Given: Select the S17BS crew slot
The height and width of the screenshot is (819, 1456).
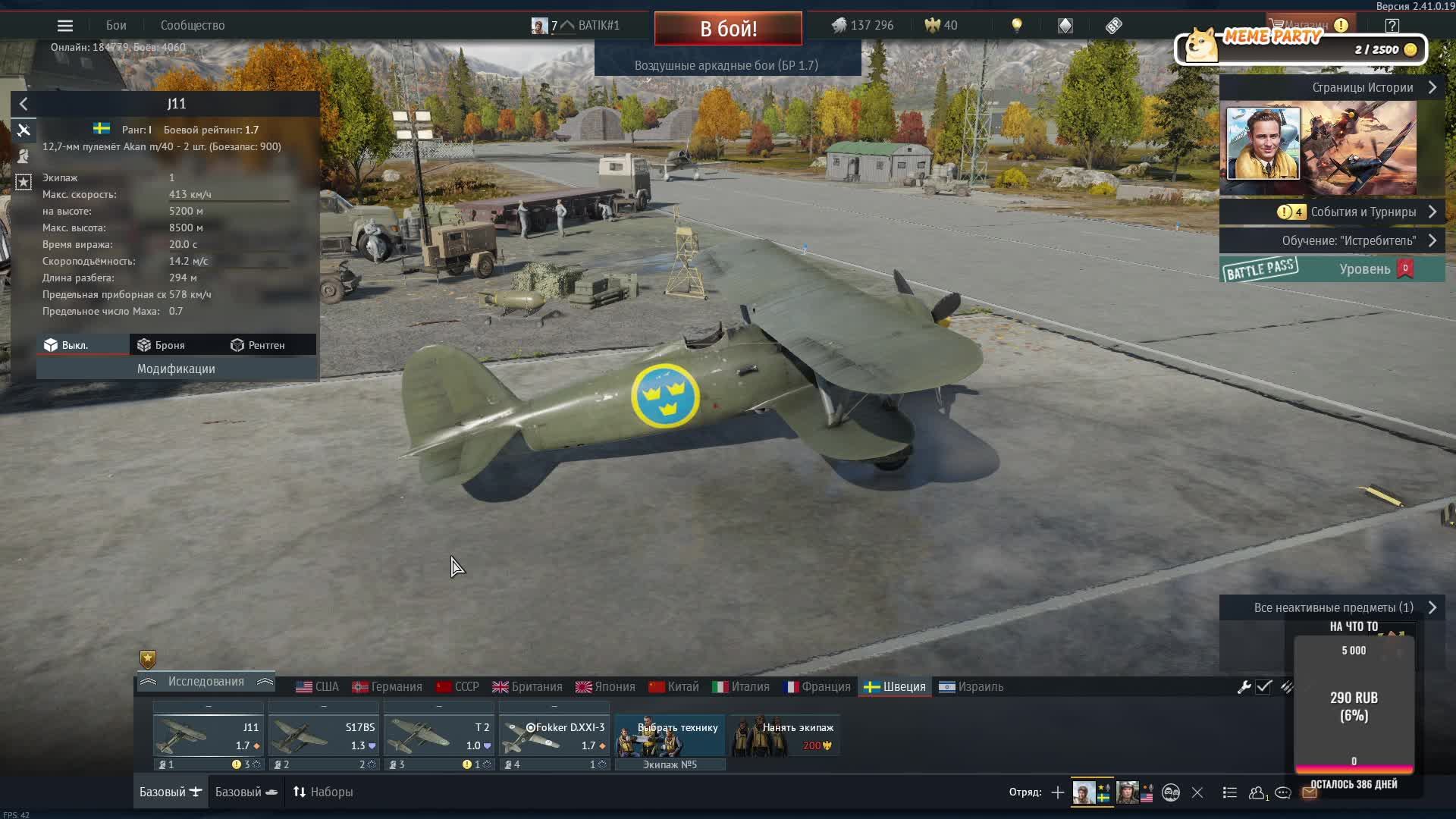Looking at the screenshot, I should (x=324, y=736).
